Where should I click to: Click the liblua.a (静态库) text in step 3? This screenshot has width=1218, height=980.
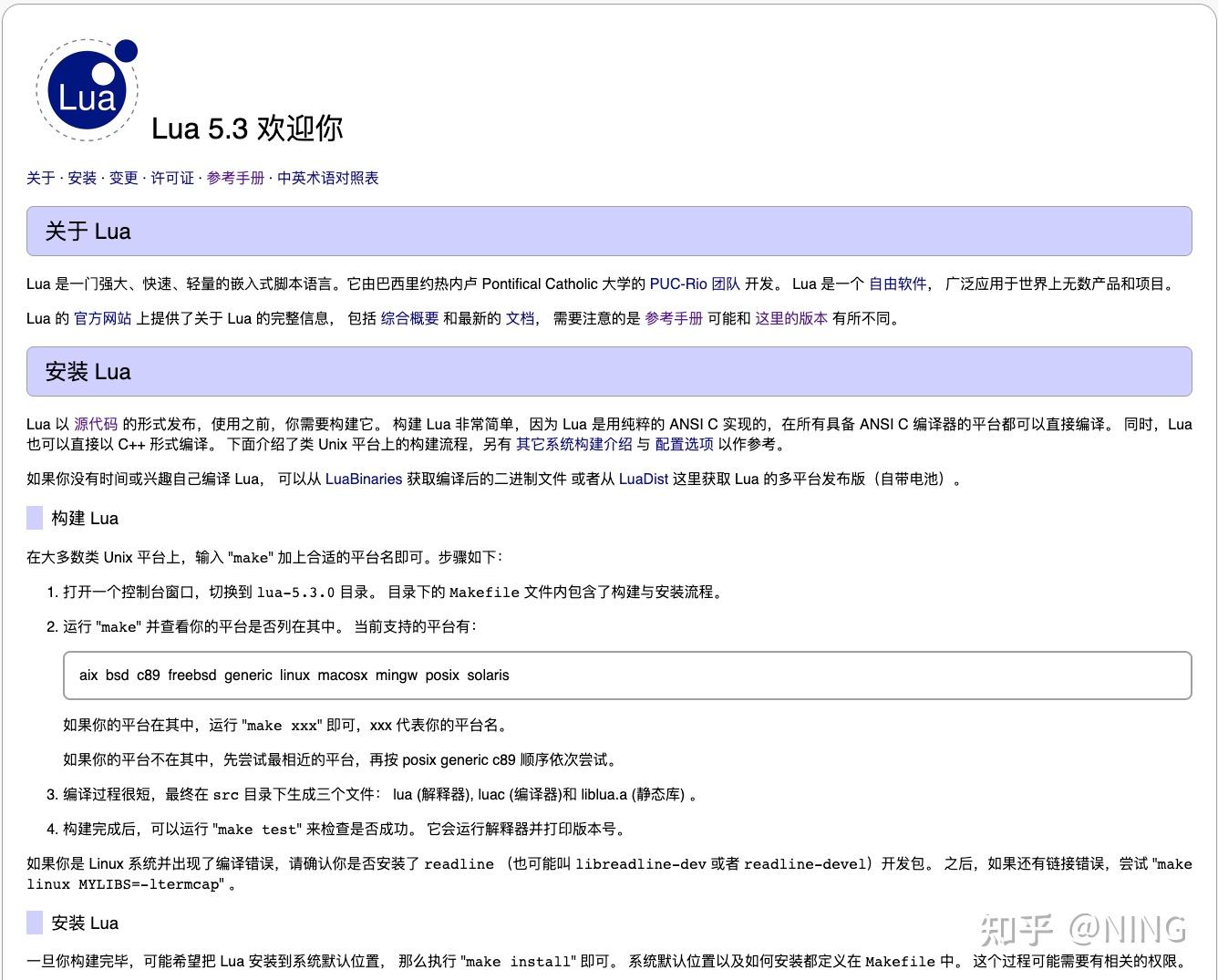click(x=633, y=795)
